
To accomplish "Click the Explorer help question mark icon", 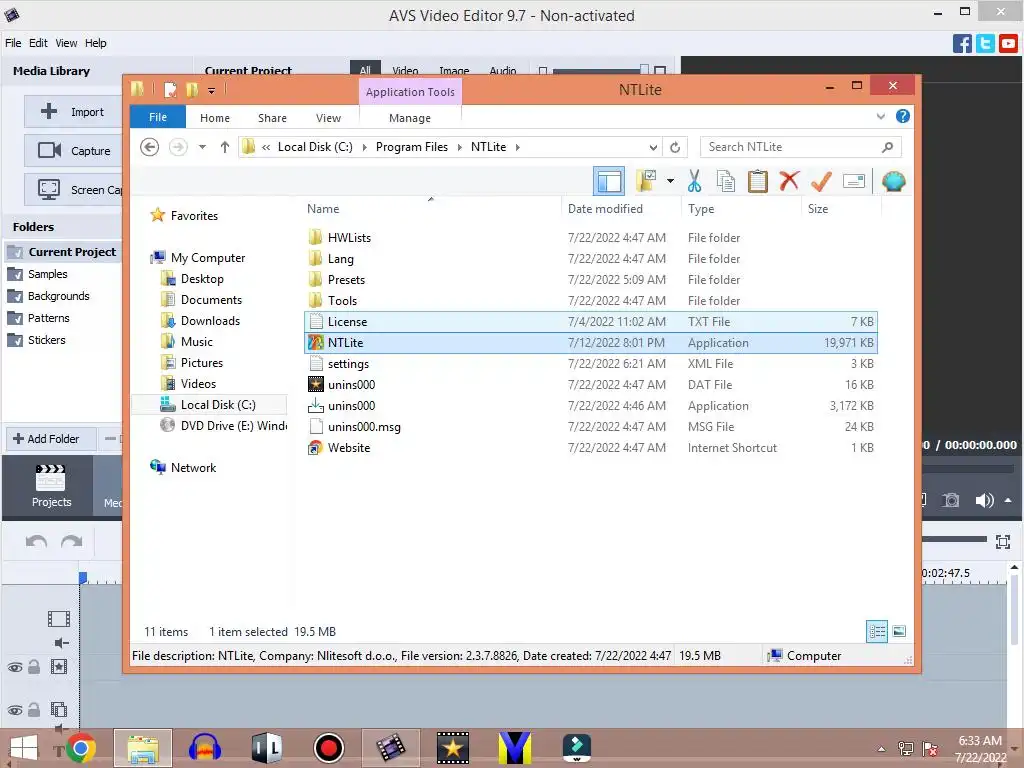I will (903, 116).
